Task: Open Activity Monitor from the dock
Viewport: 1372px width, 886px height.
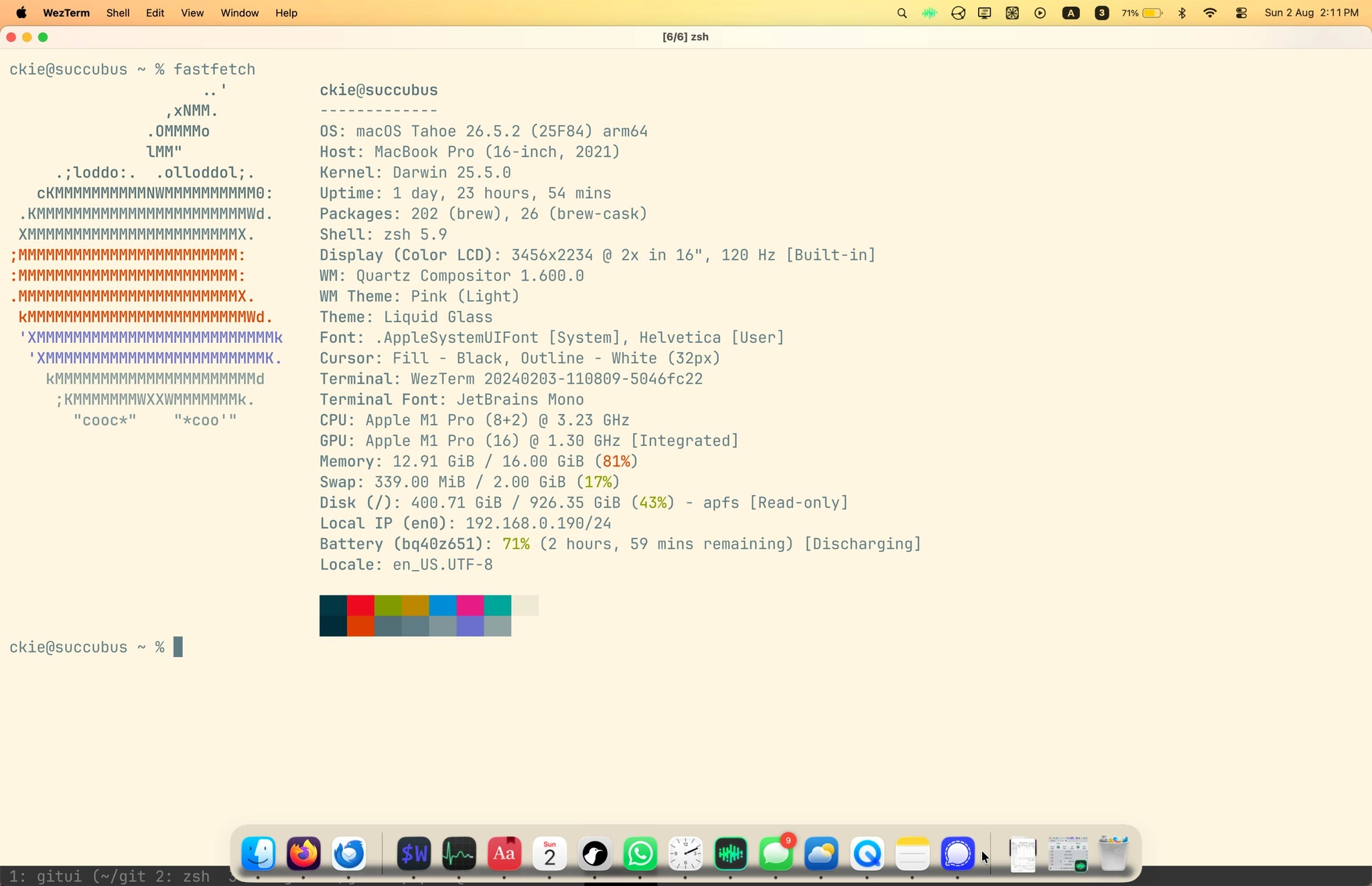Action: click(x=459, y=854)
